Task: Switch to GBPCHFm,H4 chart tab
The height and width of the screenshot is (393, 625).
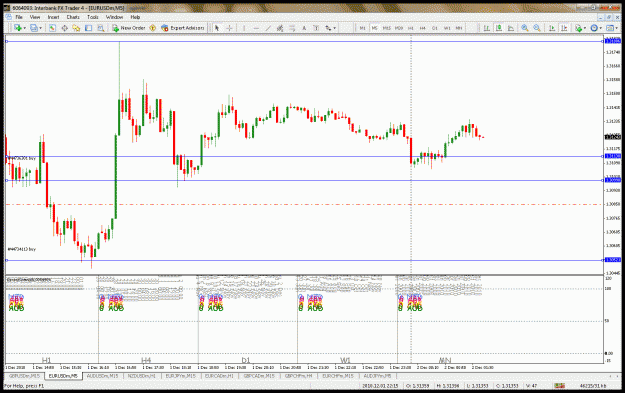Action: point(298,376)
